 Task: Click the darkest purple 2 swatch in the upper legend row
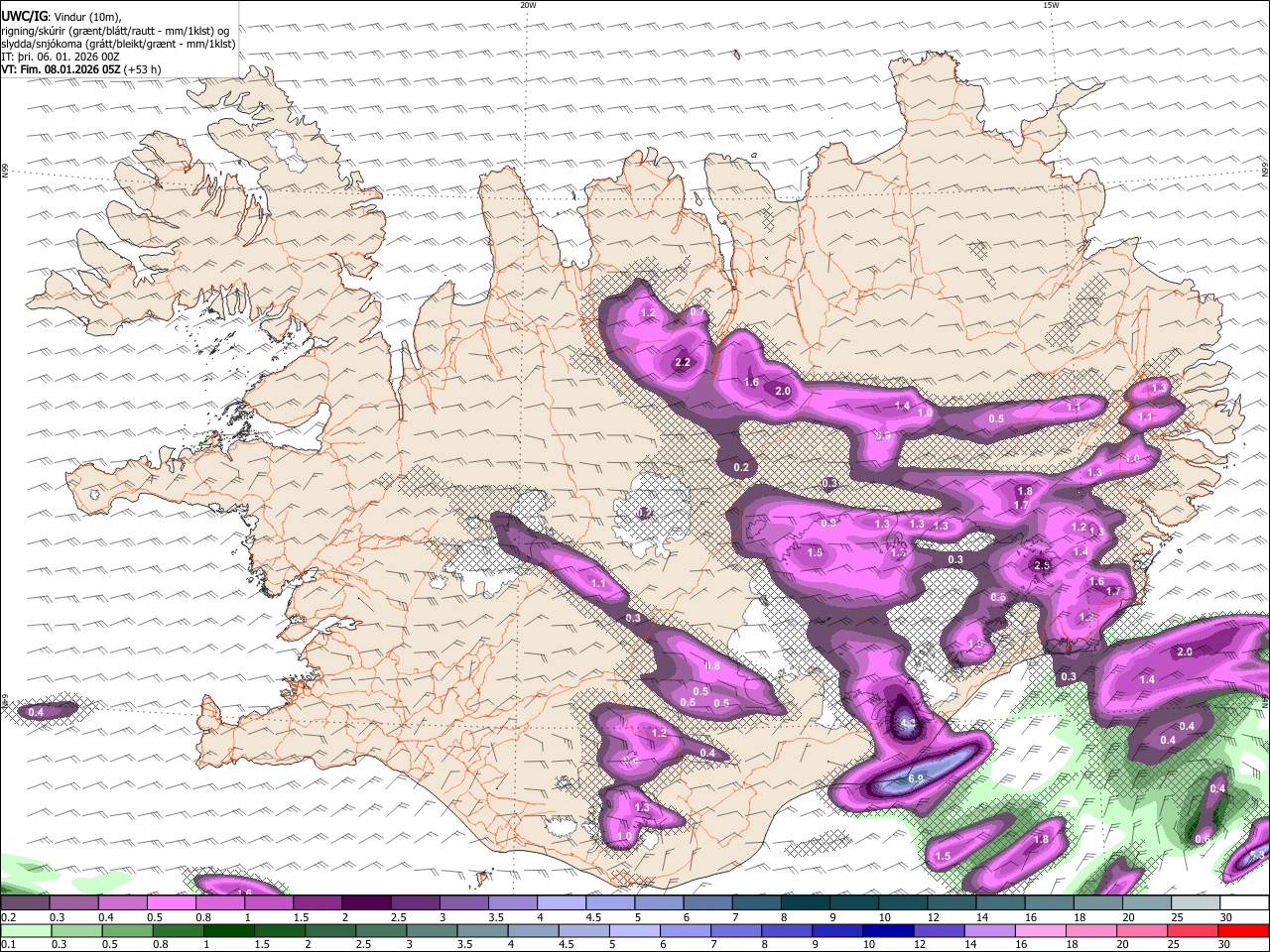coord(366,903)
